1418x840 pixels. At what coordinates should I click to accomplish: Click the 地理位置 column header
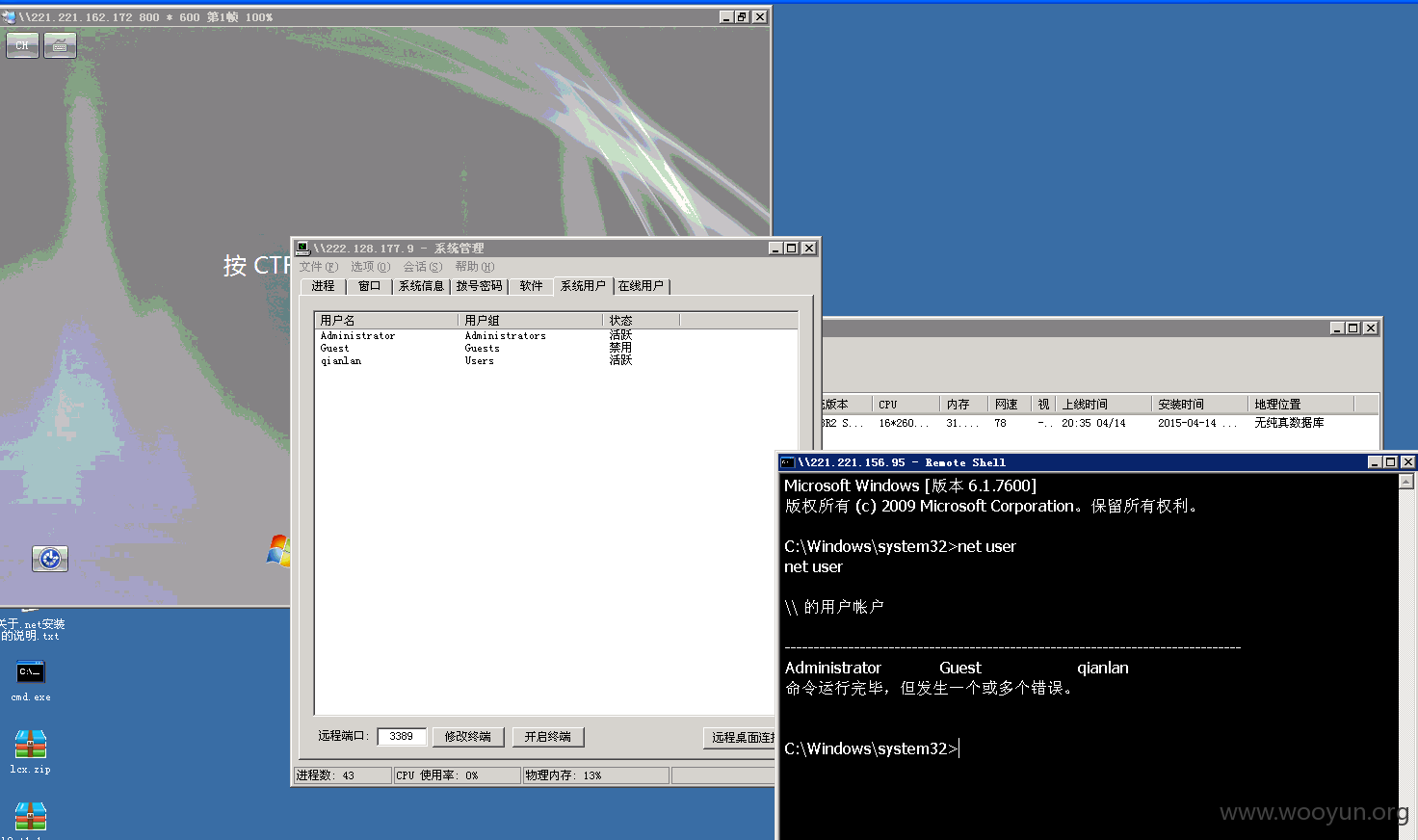[1300, 405]
